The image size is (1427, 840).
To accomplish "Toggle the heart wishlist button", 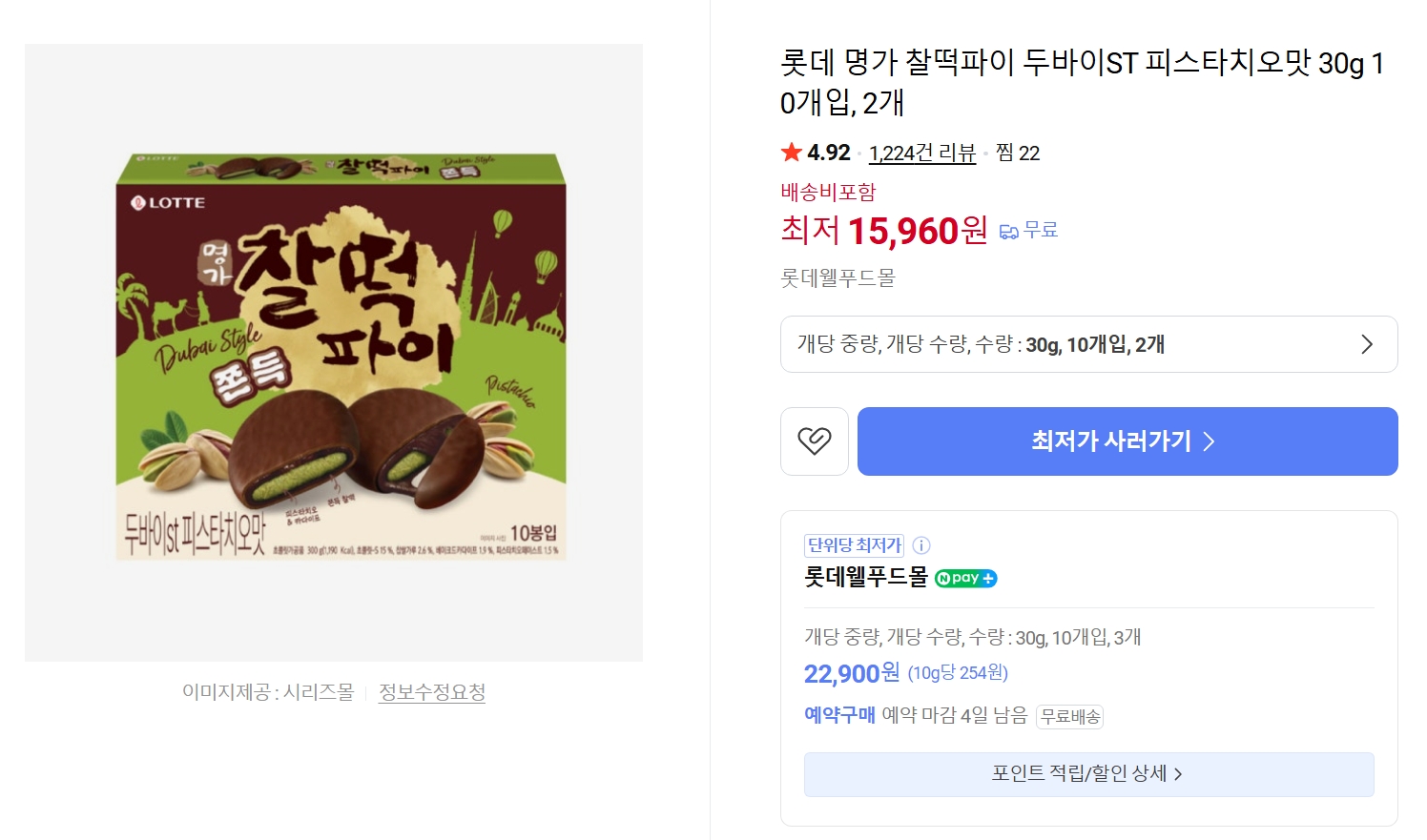I will point(814,441).
